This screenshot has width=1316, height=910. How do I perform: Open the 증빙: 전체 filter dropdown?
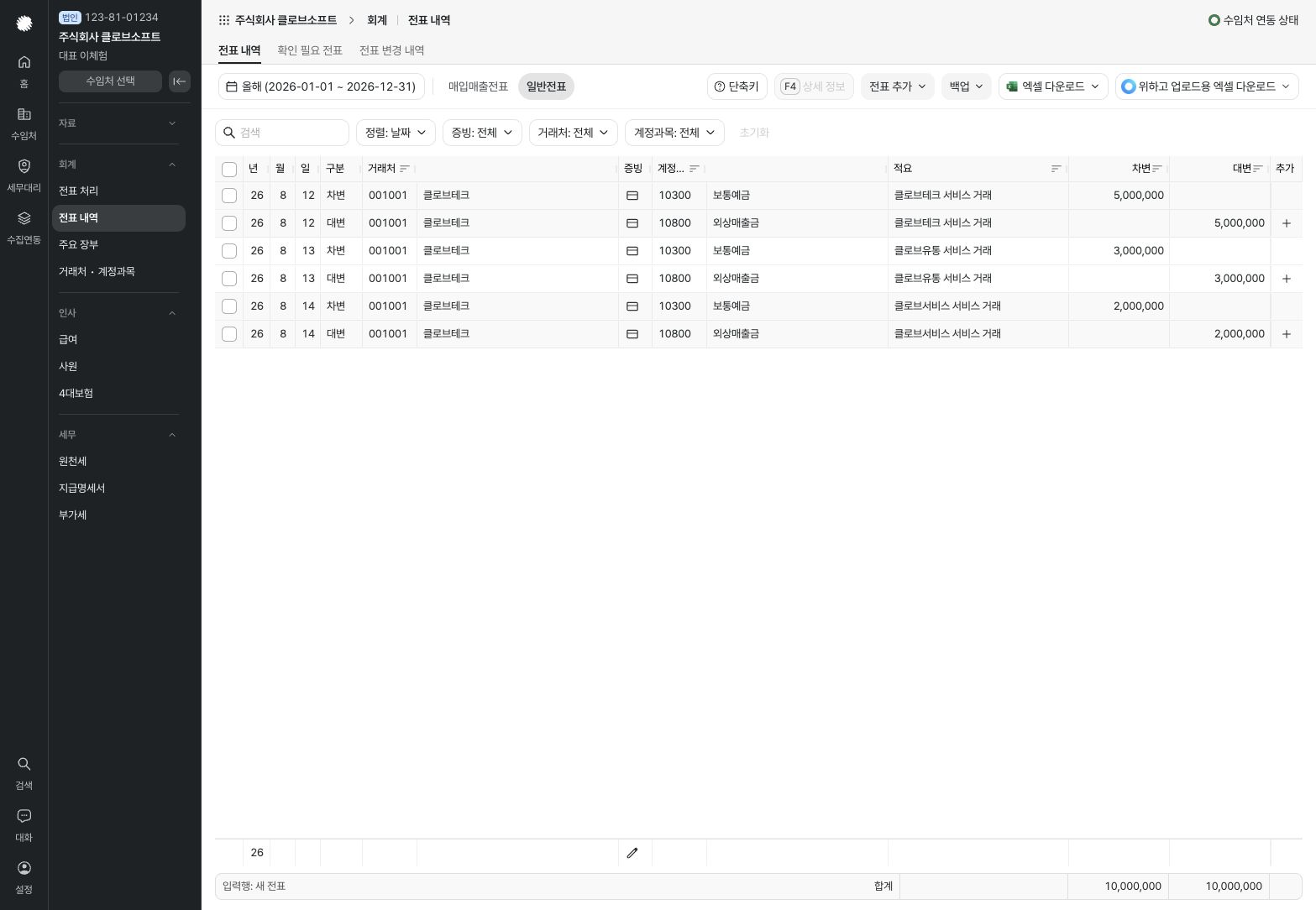(x=482, y=133)
